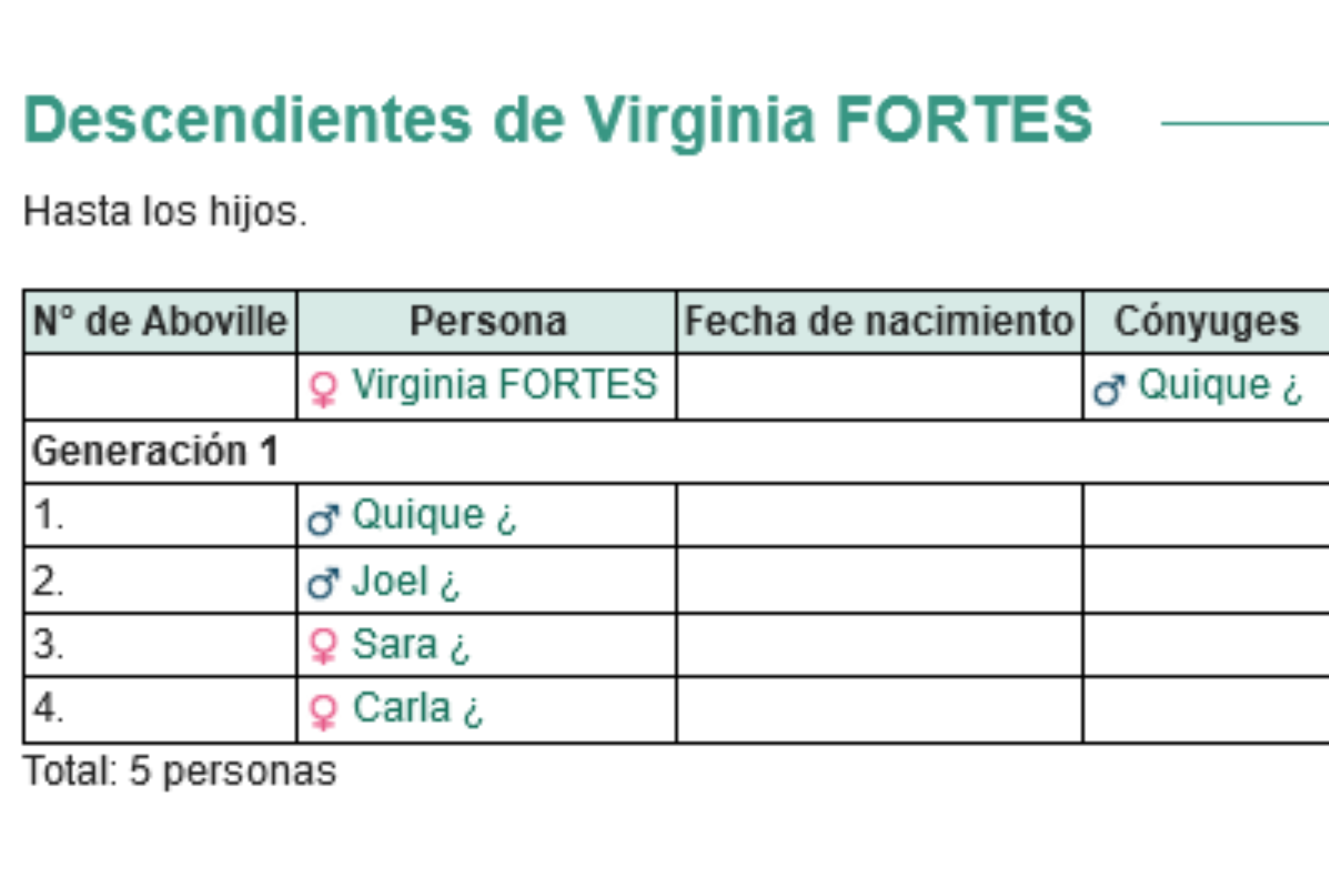Click the female icon beside Carla
Image resolution: width=1329 pixels, height=896 pixels.
click(x=323, y=711)
